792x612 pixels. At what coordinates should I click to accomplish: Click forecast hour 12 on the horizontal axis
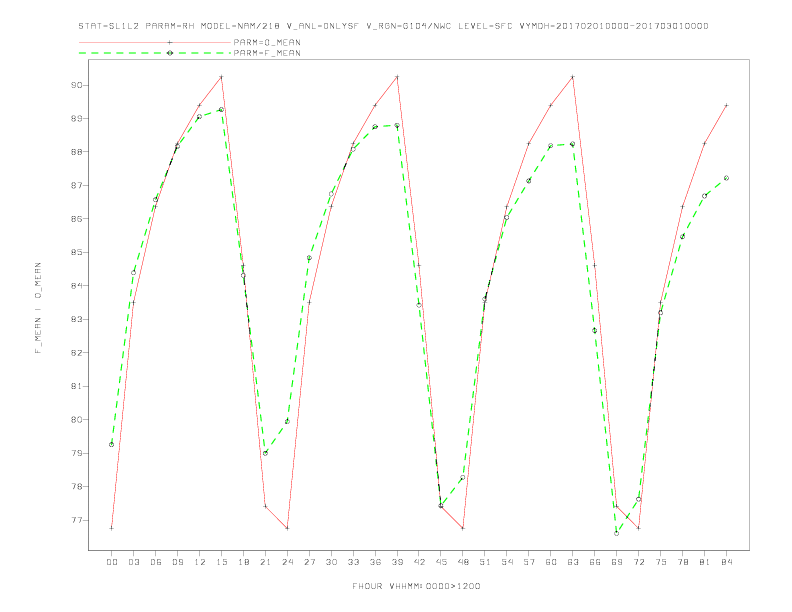[200, 562]
